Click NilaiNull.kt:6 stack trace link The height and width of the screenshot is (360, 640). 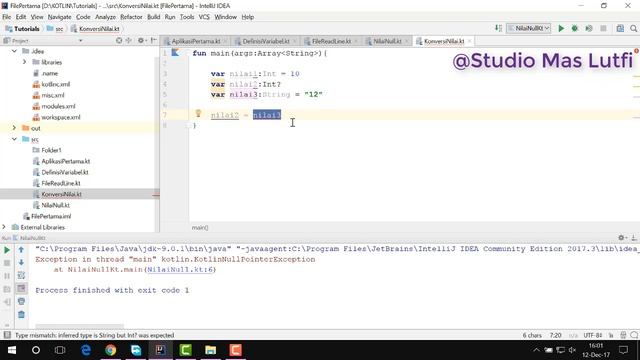click(x=180, y=269)
